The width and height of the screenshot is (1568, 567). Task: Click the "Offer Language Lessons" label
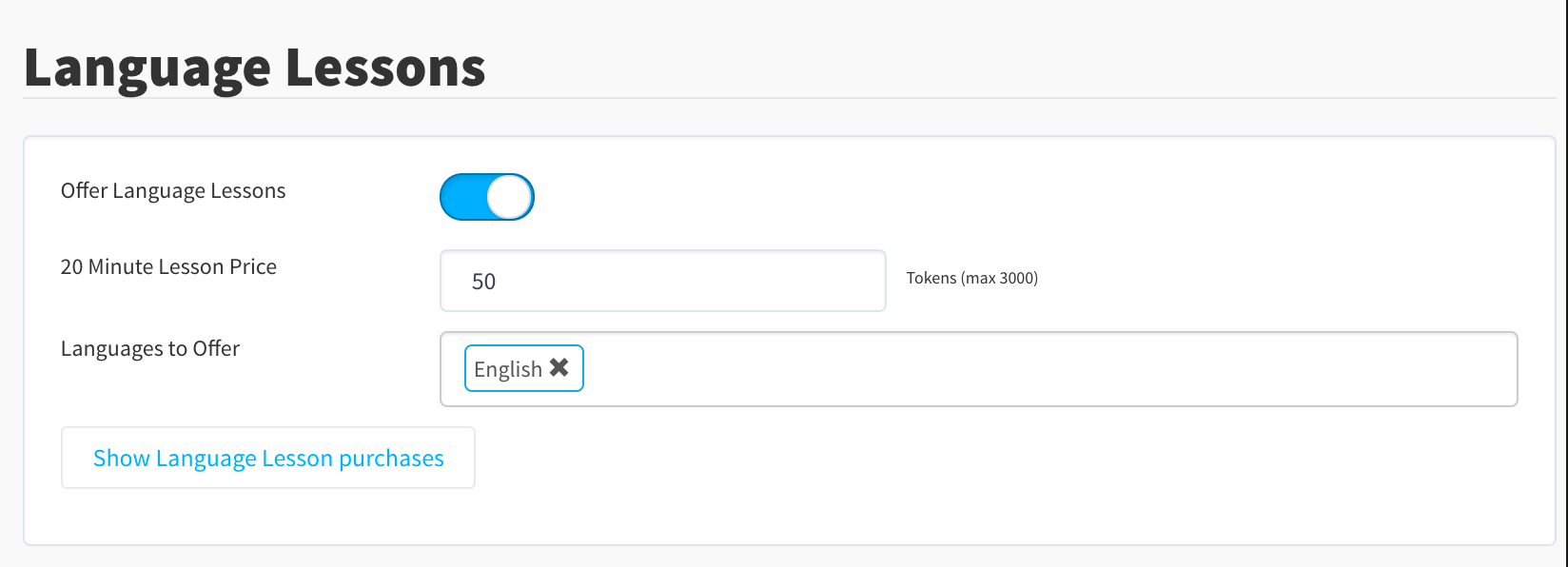[173, 190]
